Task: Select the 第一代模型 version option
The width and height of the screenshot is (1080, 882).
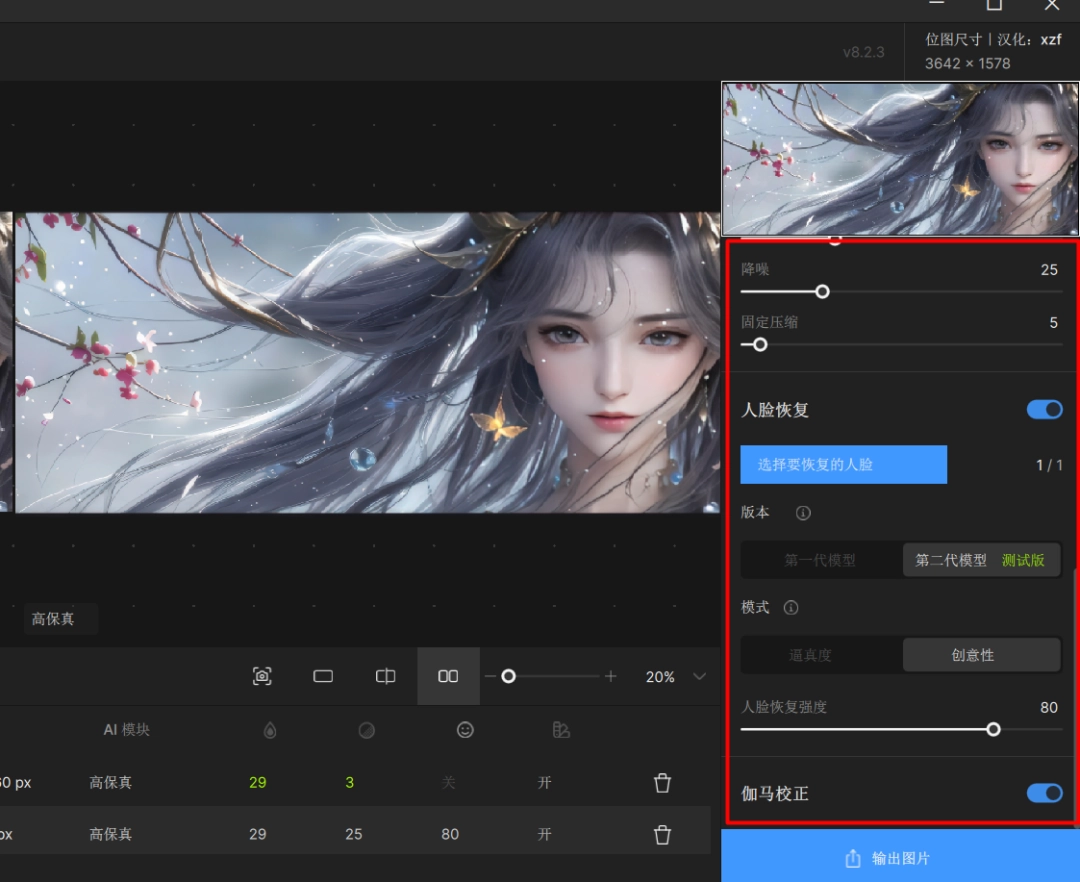Action: click(820, 560)
